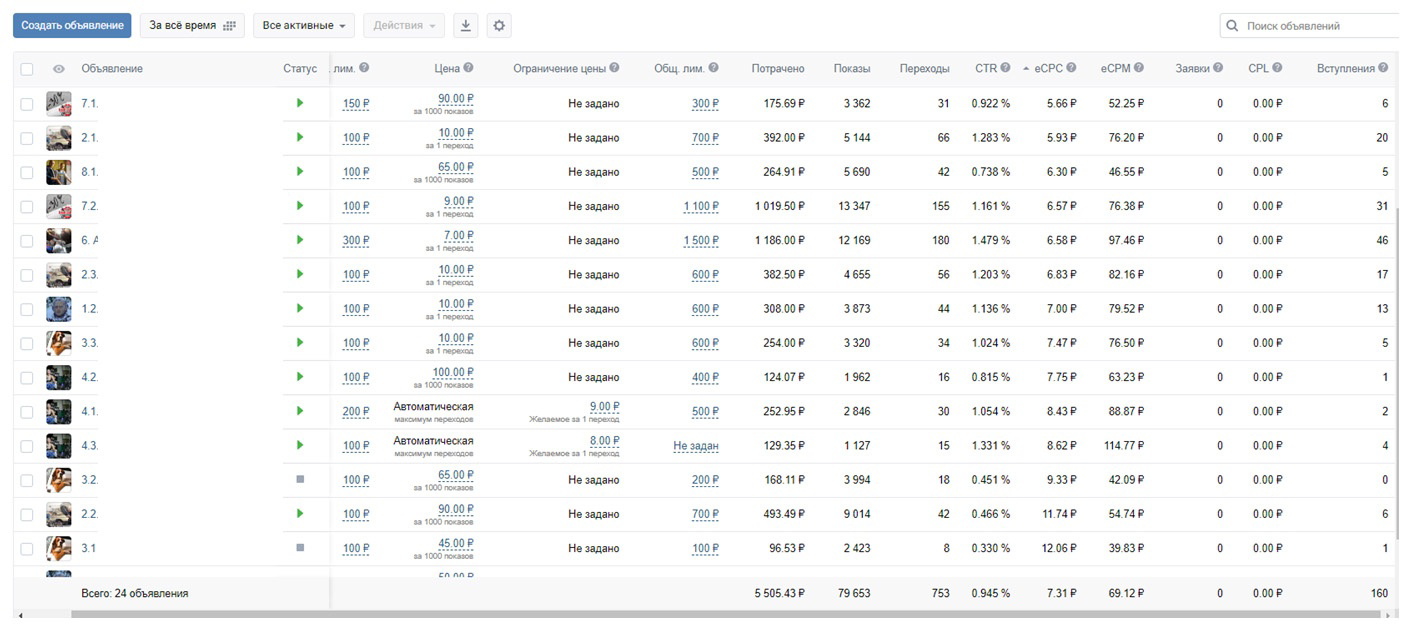Click the help icon next to CTR
Screen dimensions: 1415x626
click(x=1005, y=68)
